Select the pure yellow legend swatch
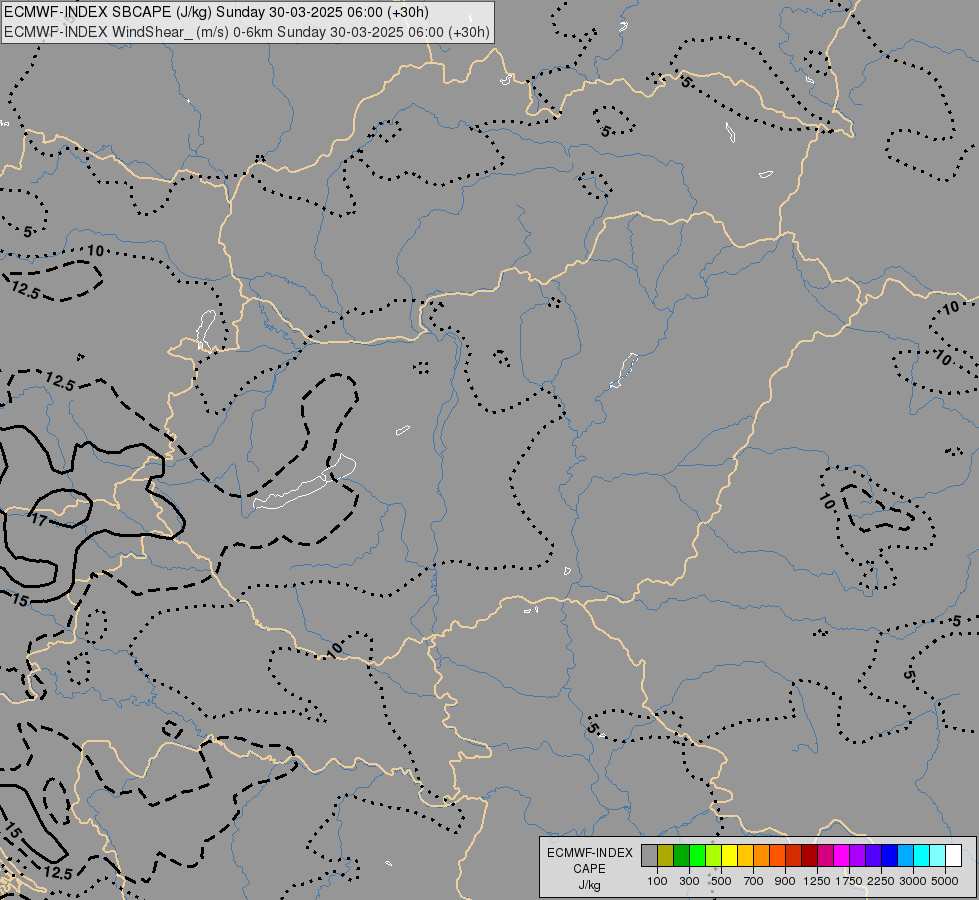This screenshot has height=900, width=979. pyautogui.click(x=730, y=855)
